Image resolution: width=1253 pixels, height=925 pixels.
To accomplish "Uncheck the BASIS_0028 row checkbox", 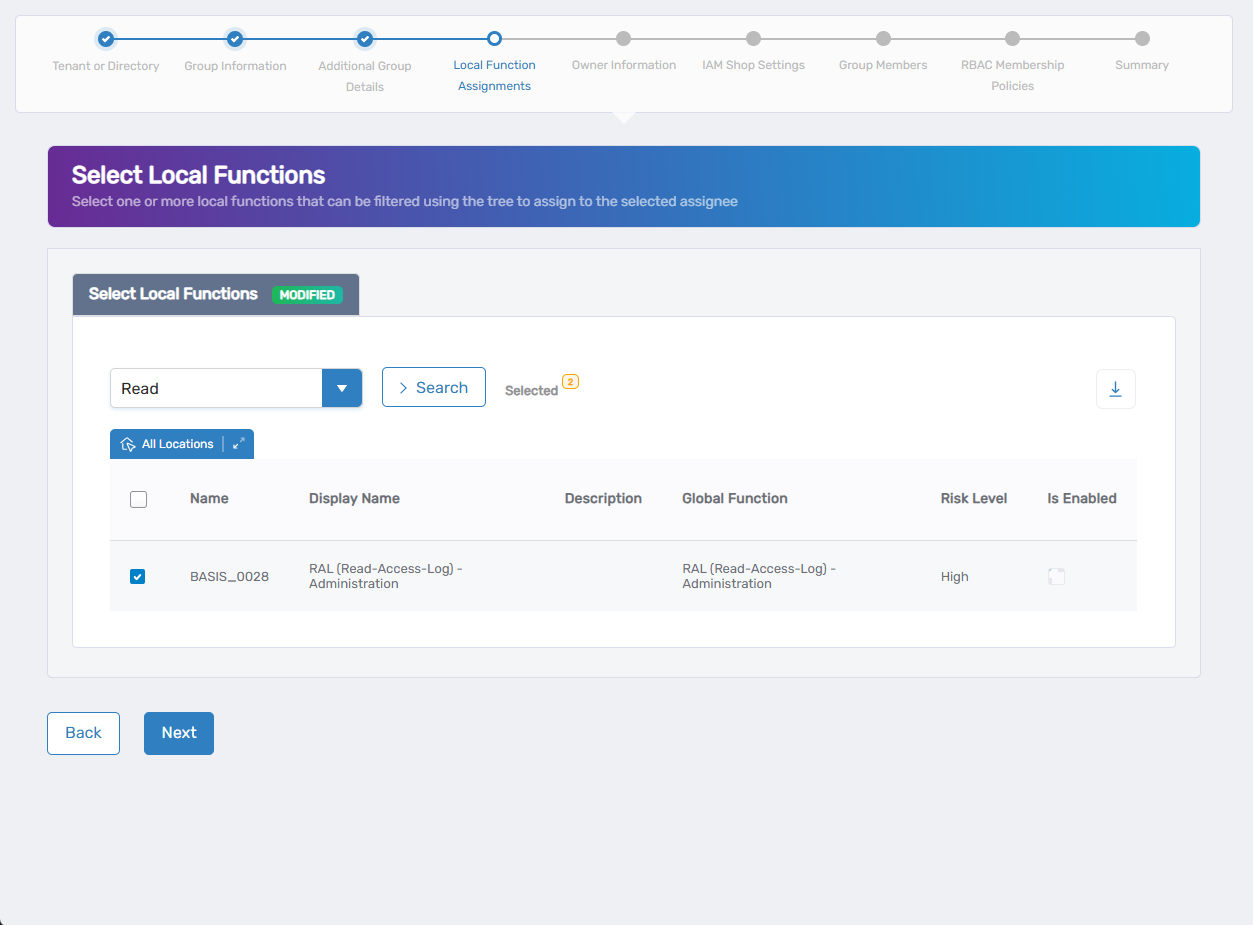I will click(138, 576).
